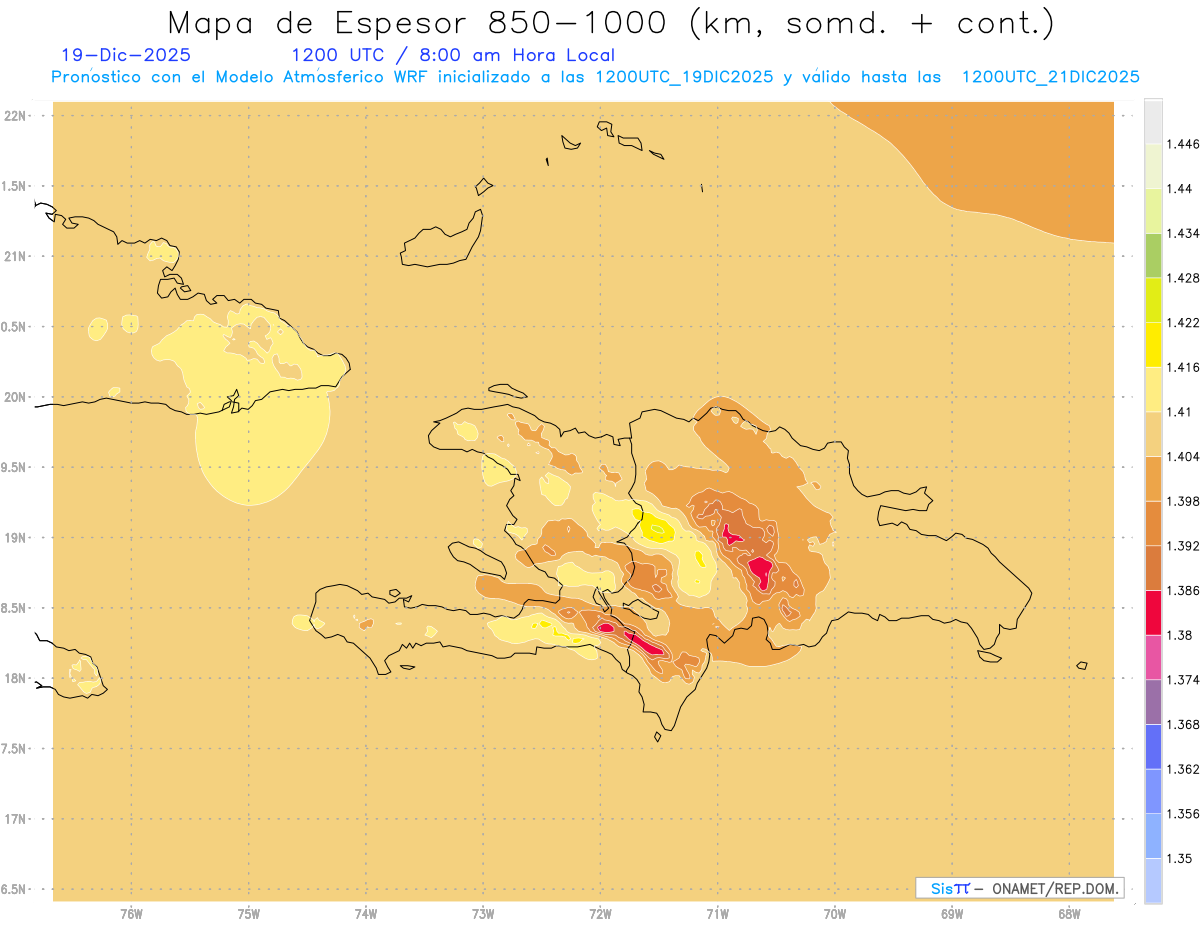Click the colorbar value '1.41'

(1179, 411)
